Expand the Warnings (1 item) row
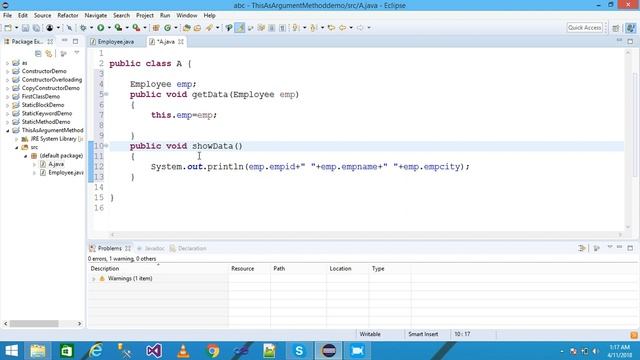Screen dimensions: 640x360 pyautogui.click(x=93, y=279)
